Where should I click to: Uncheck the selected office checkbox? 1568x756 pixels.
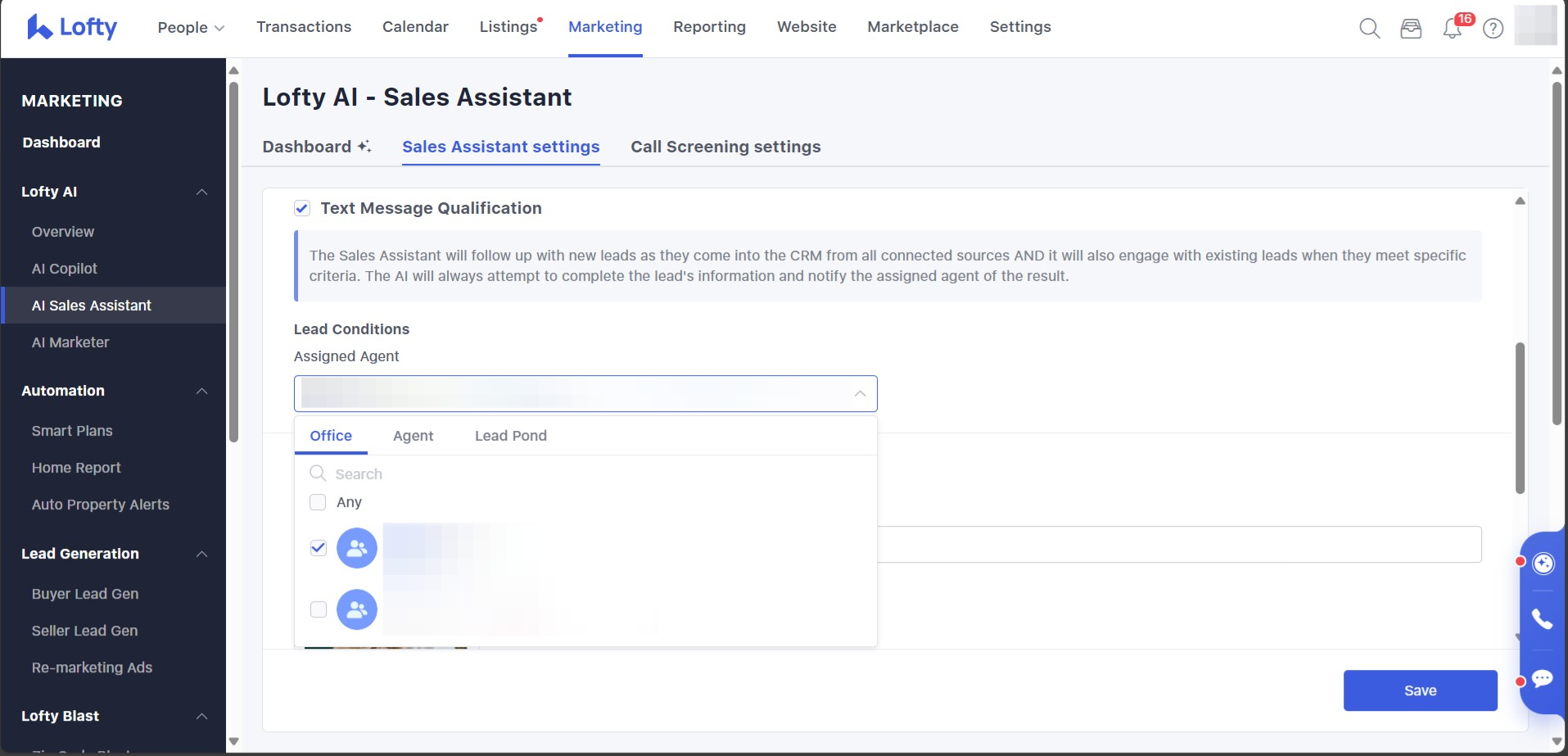coord(319,548)
